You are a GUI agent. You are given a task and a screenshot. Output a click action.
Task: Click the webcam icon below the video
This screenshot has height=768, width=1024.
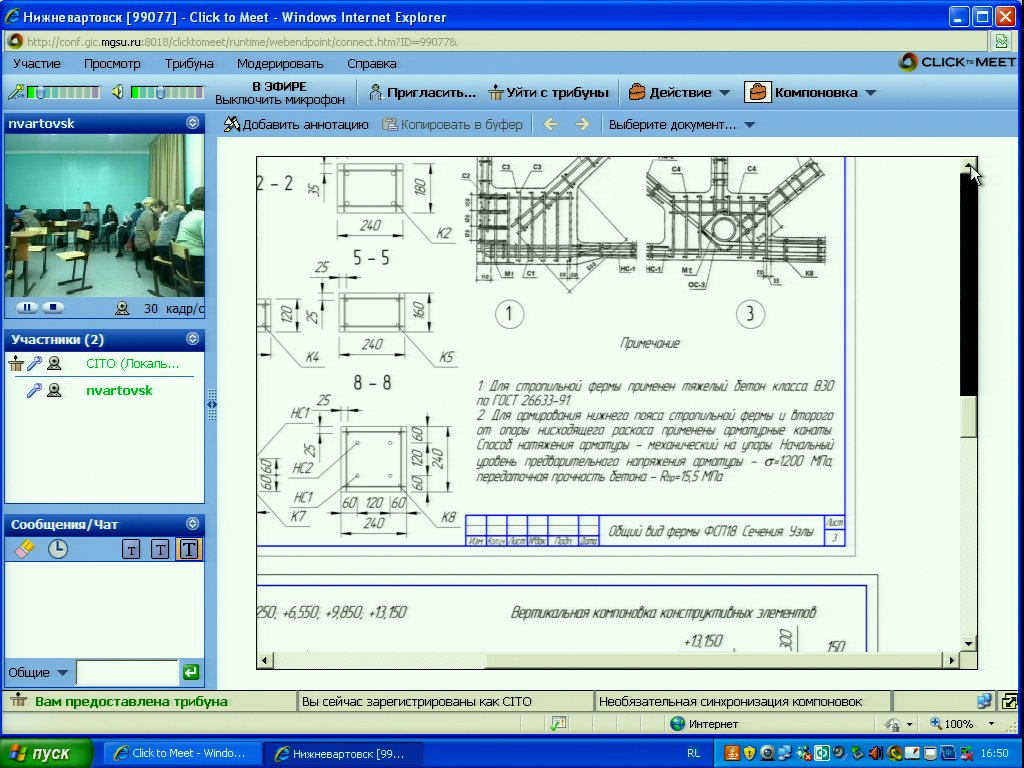tap(122, 308)
